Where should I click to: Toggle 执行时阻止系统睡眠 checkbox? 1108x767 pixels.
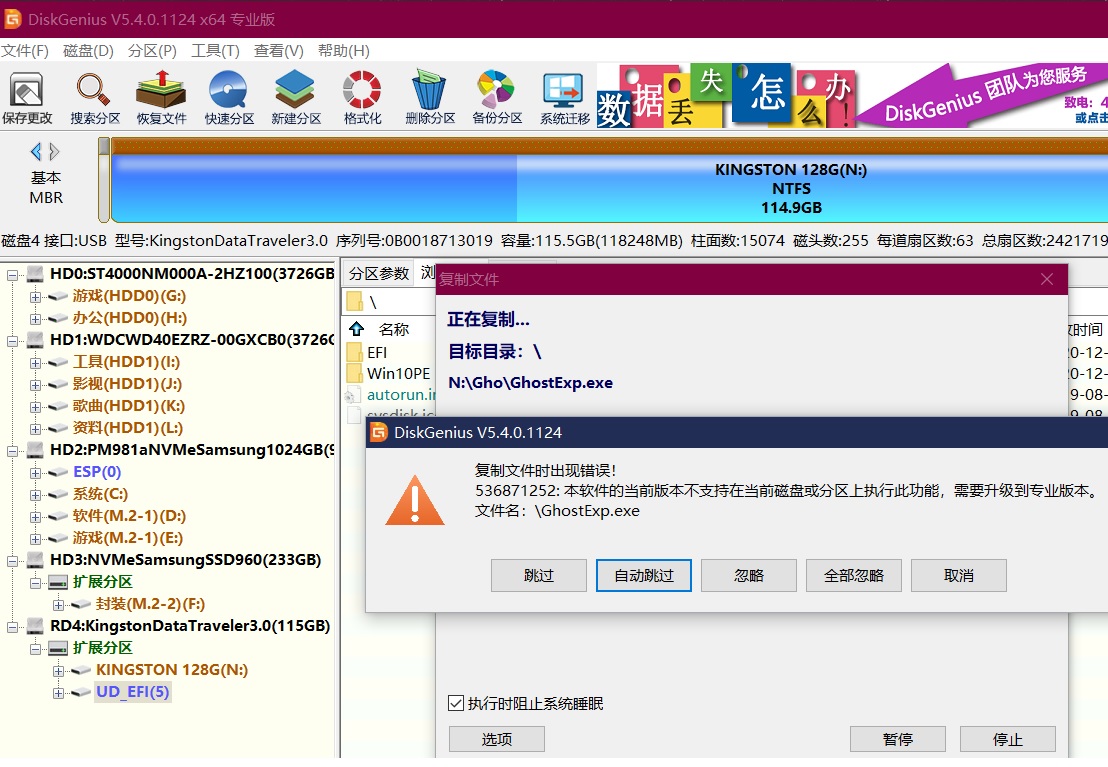click(x=456, y=703)
